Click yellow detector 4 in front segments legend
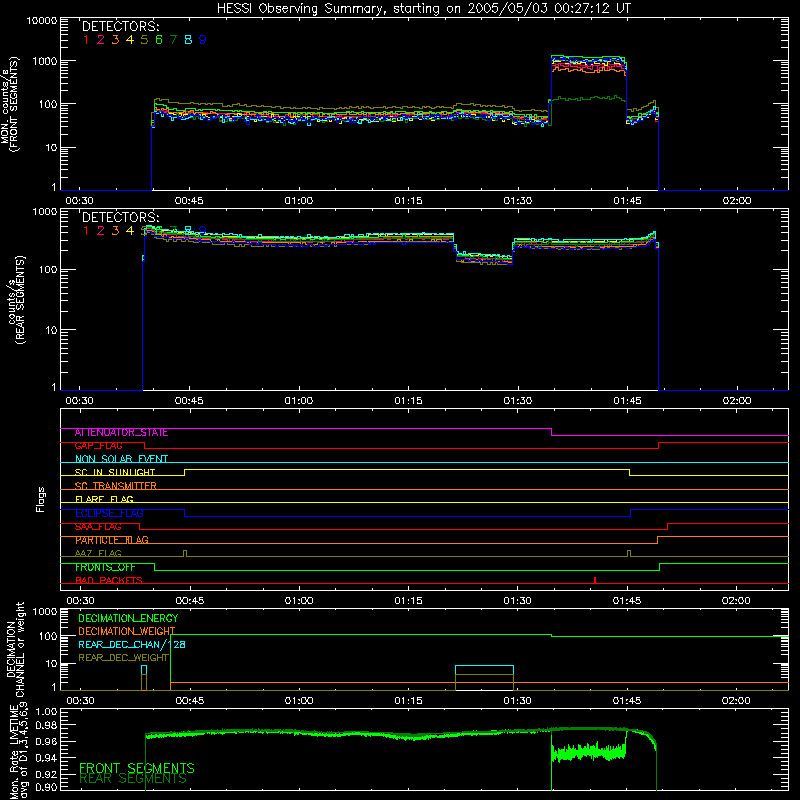This screenshot has height=800, width=800. [x=130, y=40]
